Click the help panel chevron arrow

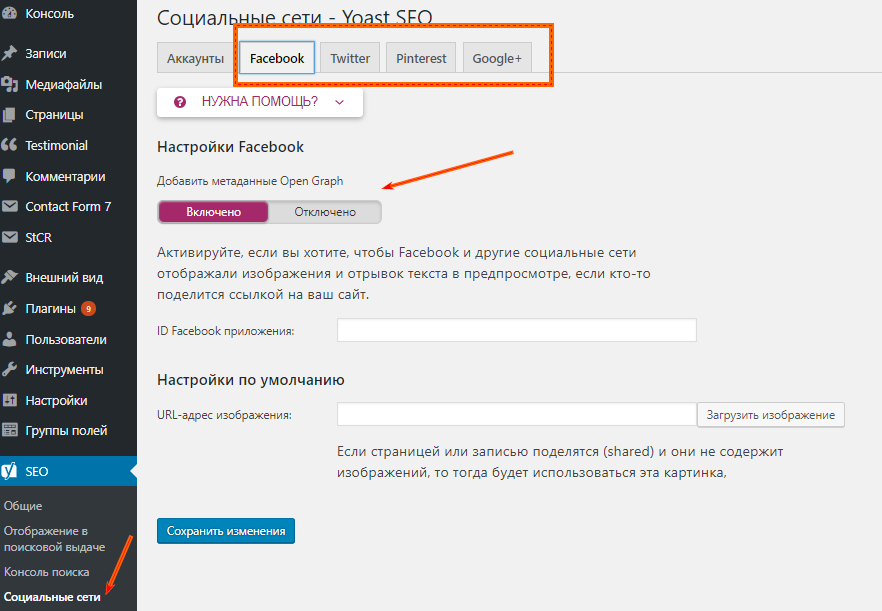coord(339,102)
